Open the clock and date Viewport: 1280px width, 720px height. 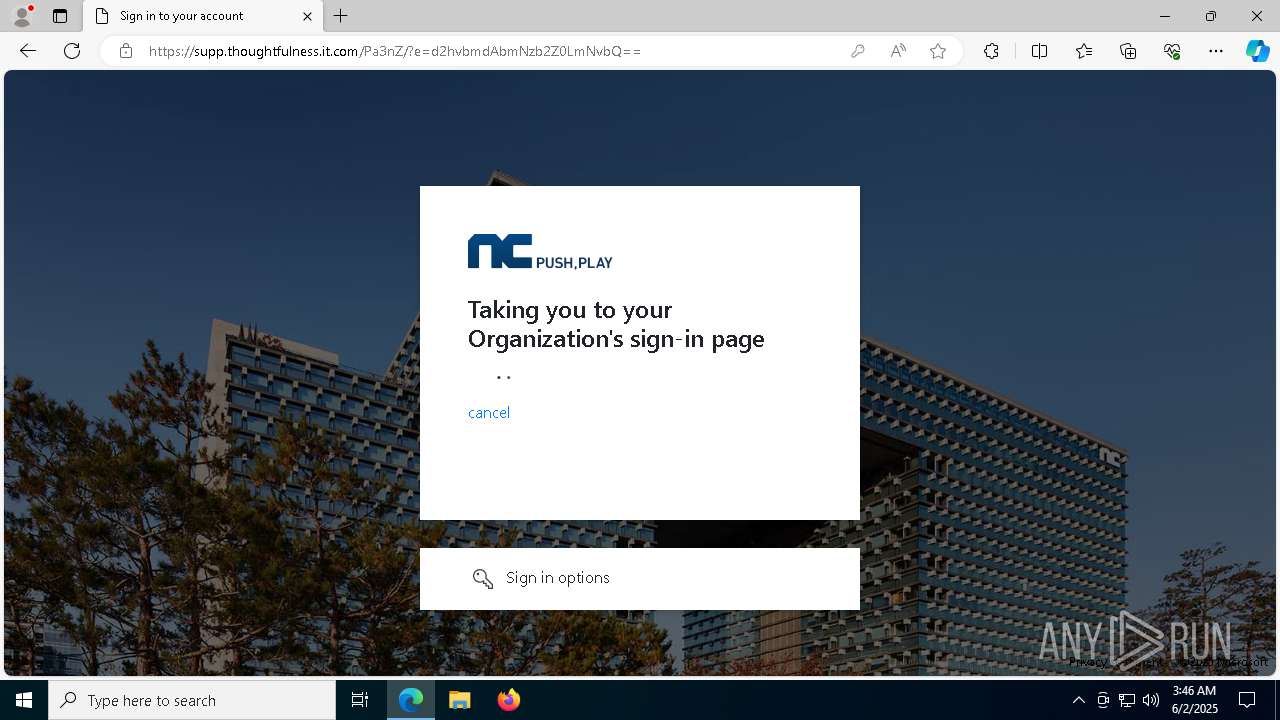click(1194, 700)
